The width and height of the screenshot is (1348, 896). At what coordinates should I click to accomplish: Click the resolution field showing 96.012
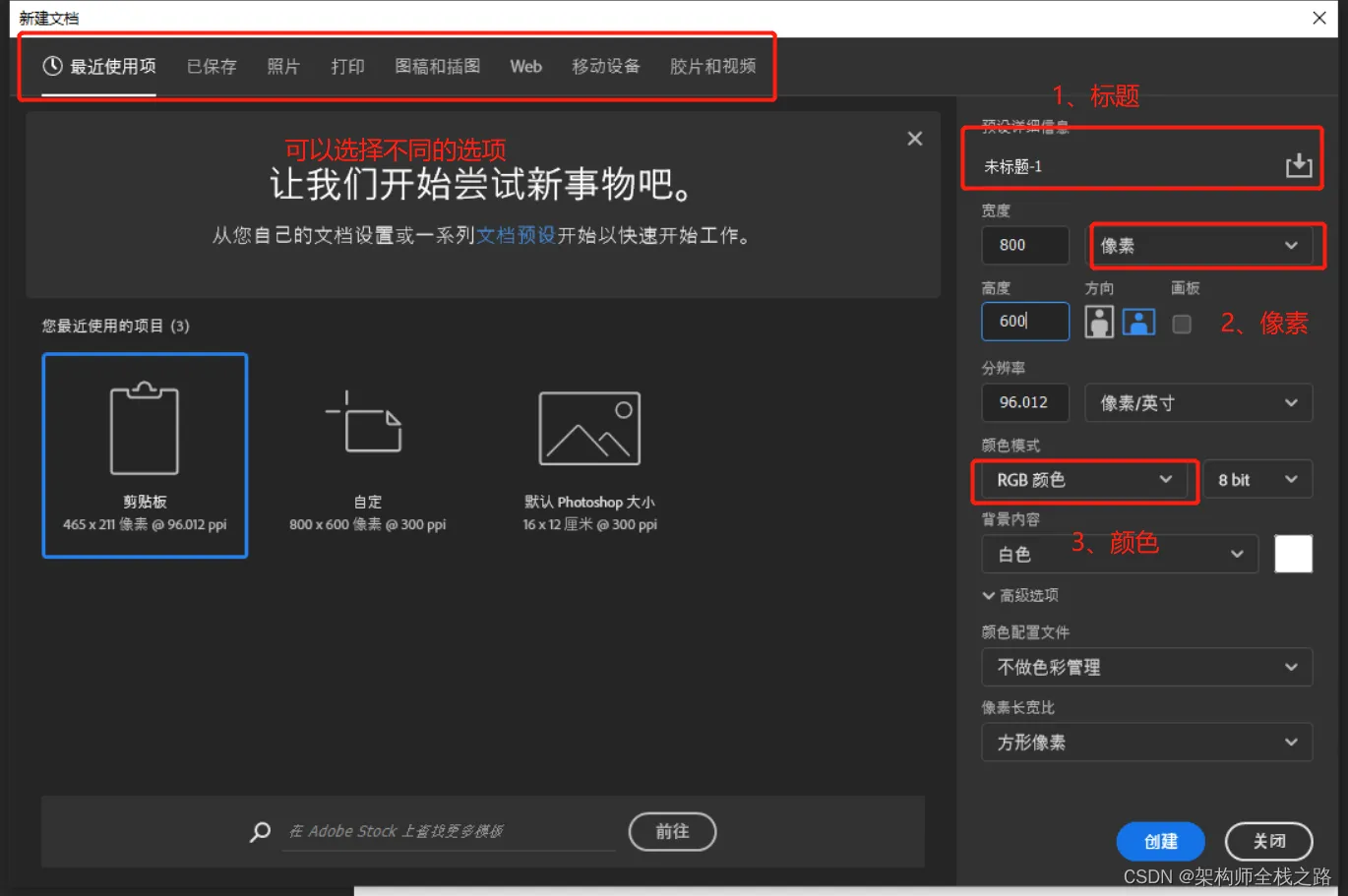pyautogui.click(x=1025, y=402)
